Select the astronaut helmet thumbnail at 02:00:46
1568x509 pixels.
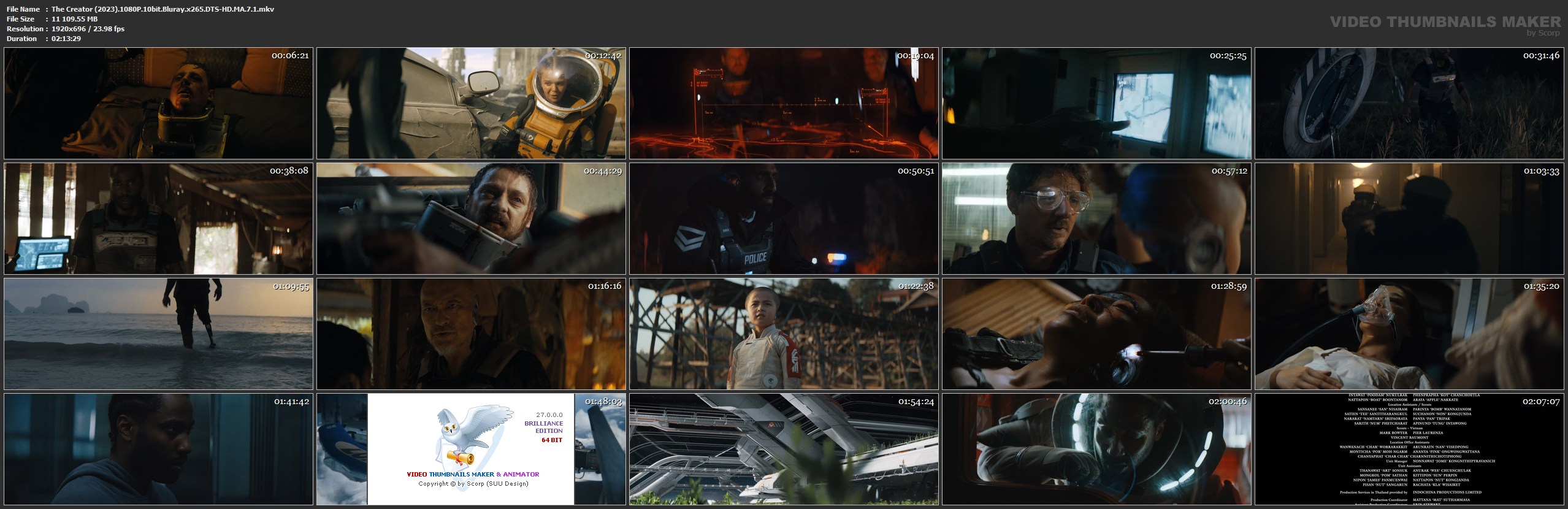(x=1096, y=449)
